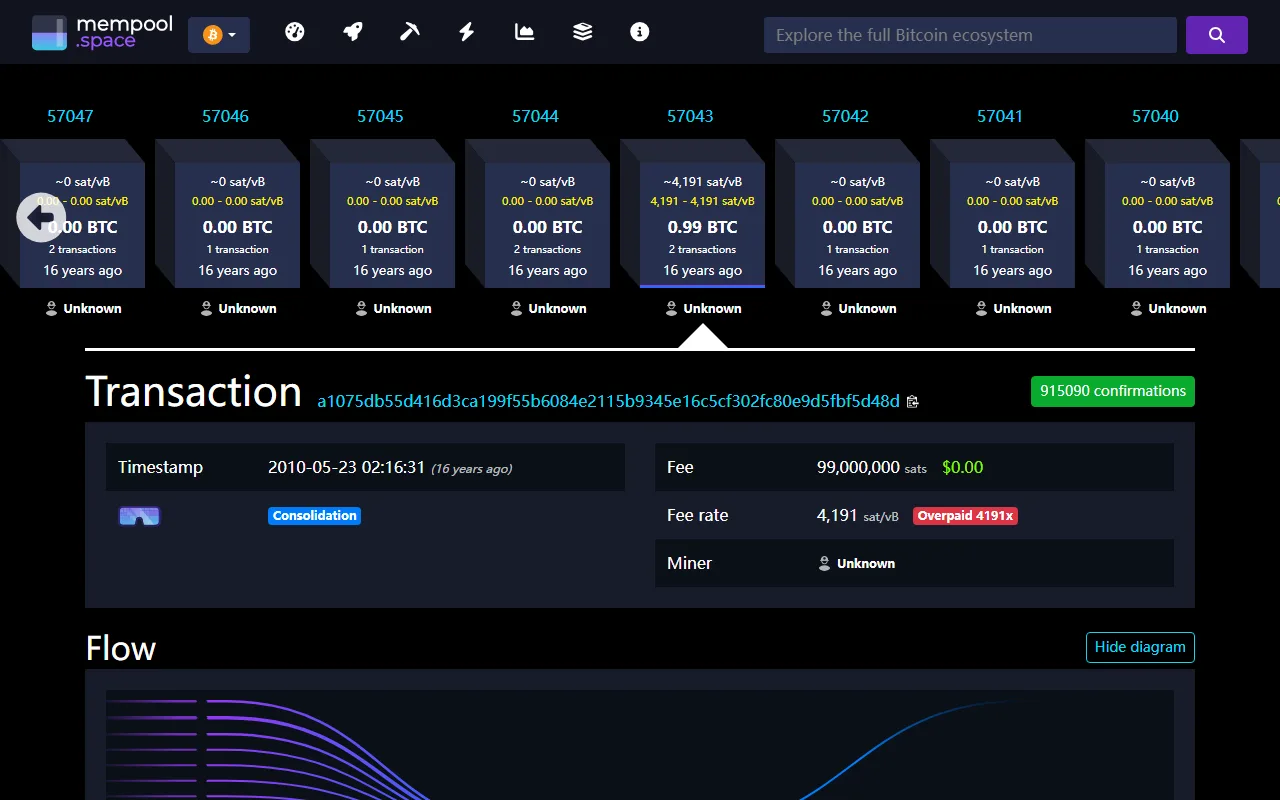
Task: Open block height 57043 link
Action: (x=690, y=116)
